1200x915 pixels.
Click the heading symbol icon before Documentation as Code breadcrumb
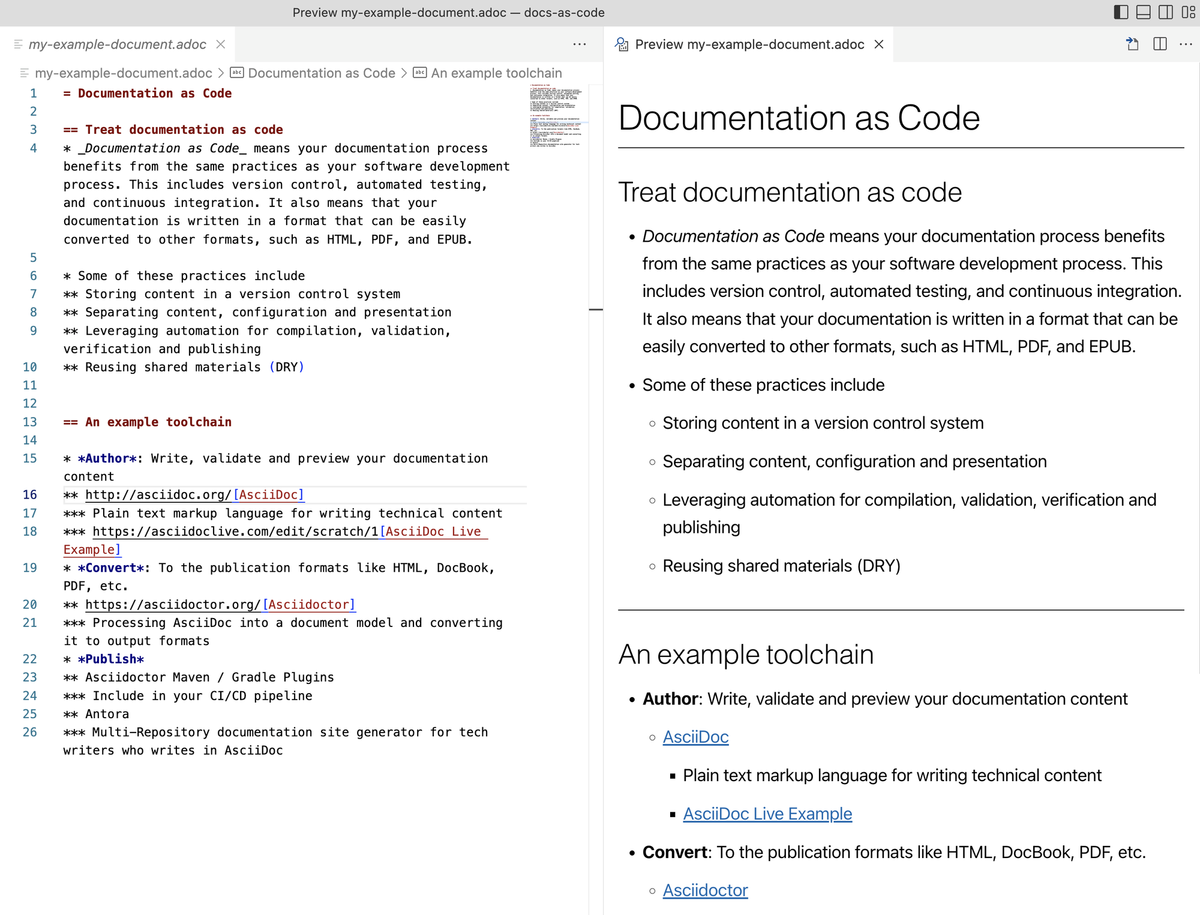(236, 72)
